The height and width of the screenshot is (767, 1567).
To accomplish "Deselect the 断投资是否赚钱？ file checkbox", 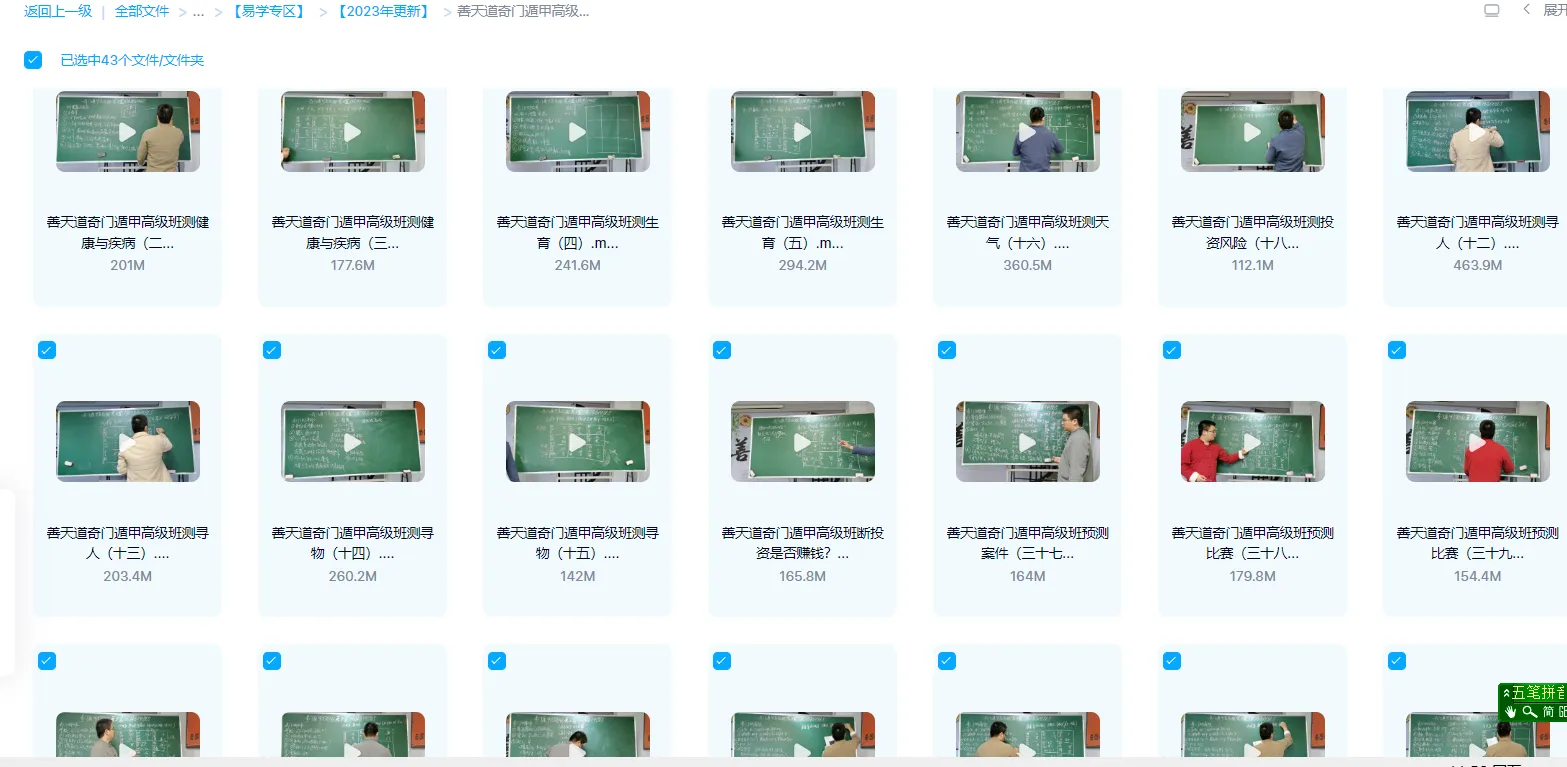I will pyautogui.click(x=722, y=350).
